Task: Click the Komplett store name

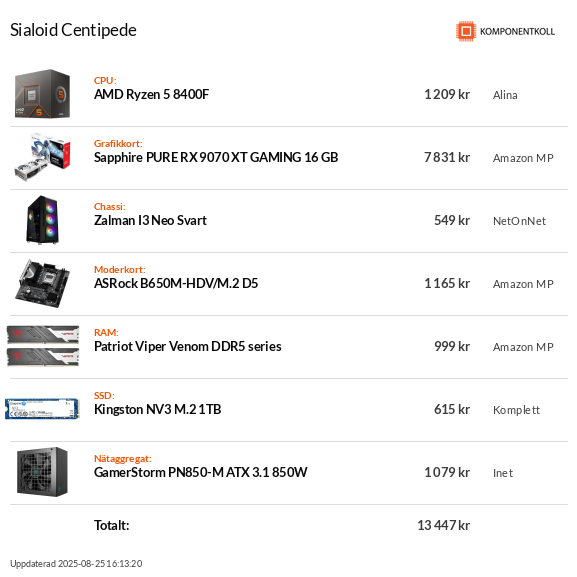Action: coord(516,410)
